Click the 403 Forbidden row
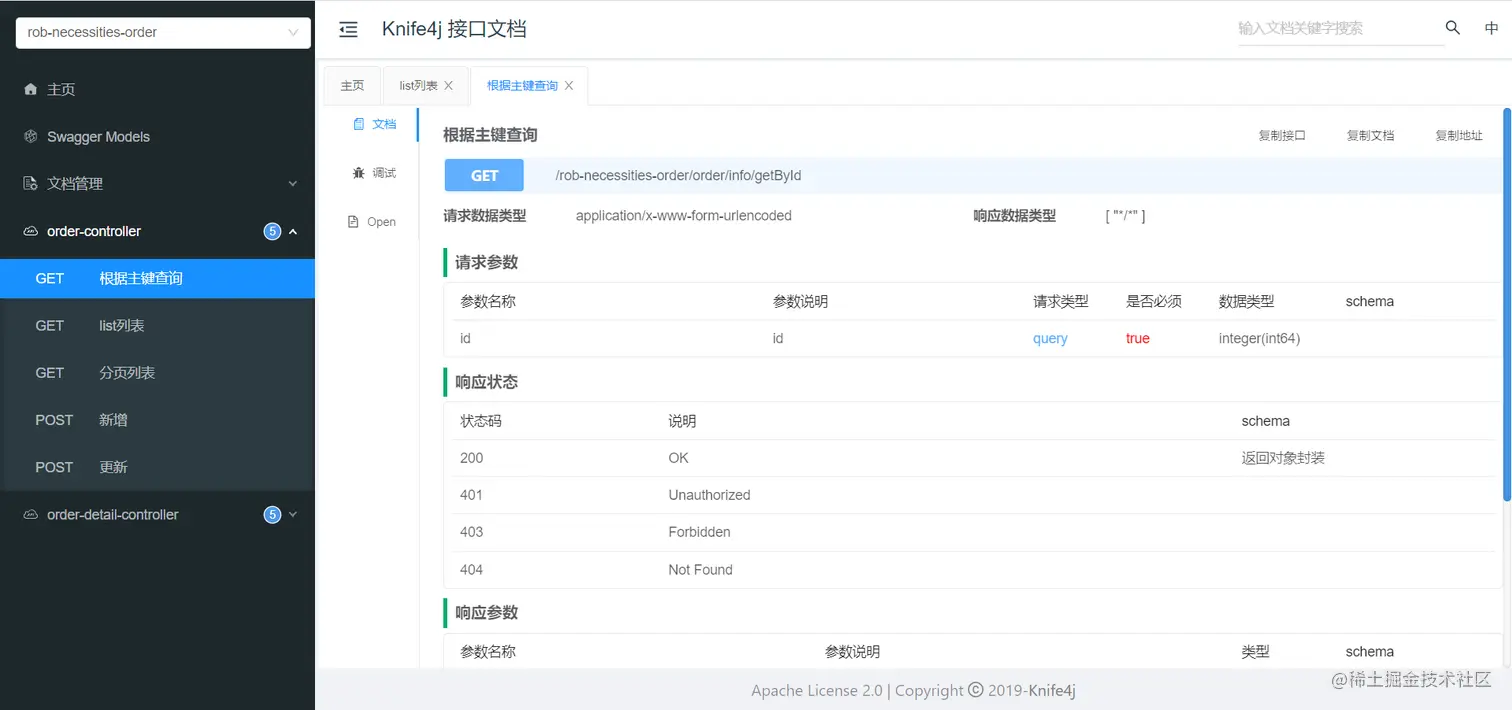This screenshot has height=710, width=1512. pos(974,532)
